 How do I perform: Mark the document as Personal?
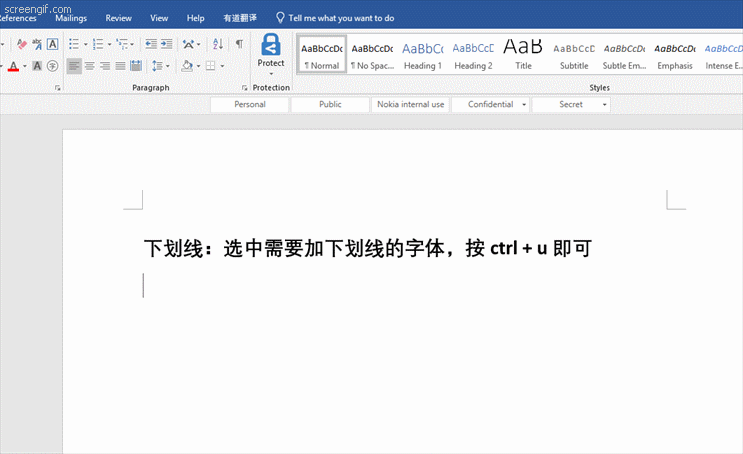click(250, 105)
